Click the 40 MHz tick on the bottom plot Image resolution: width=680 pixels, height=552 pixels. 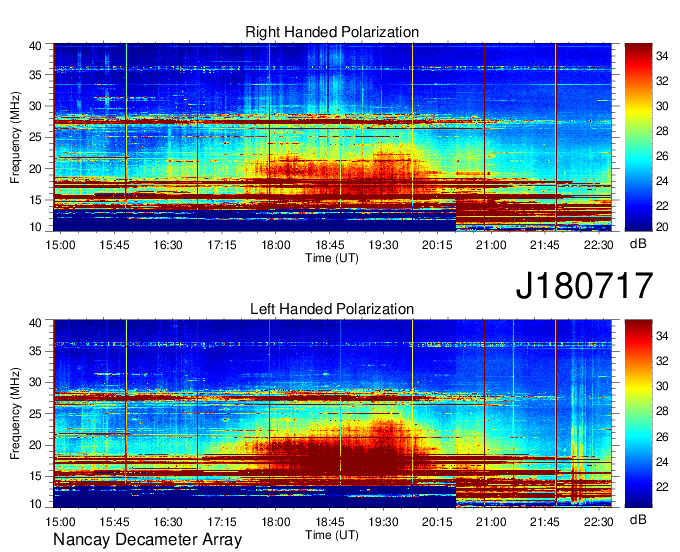(35, 322)
